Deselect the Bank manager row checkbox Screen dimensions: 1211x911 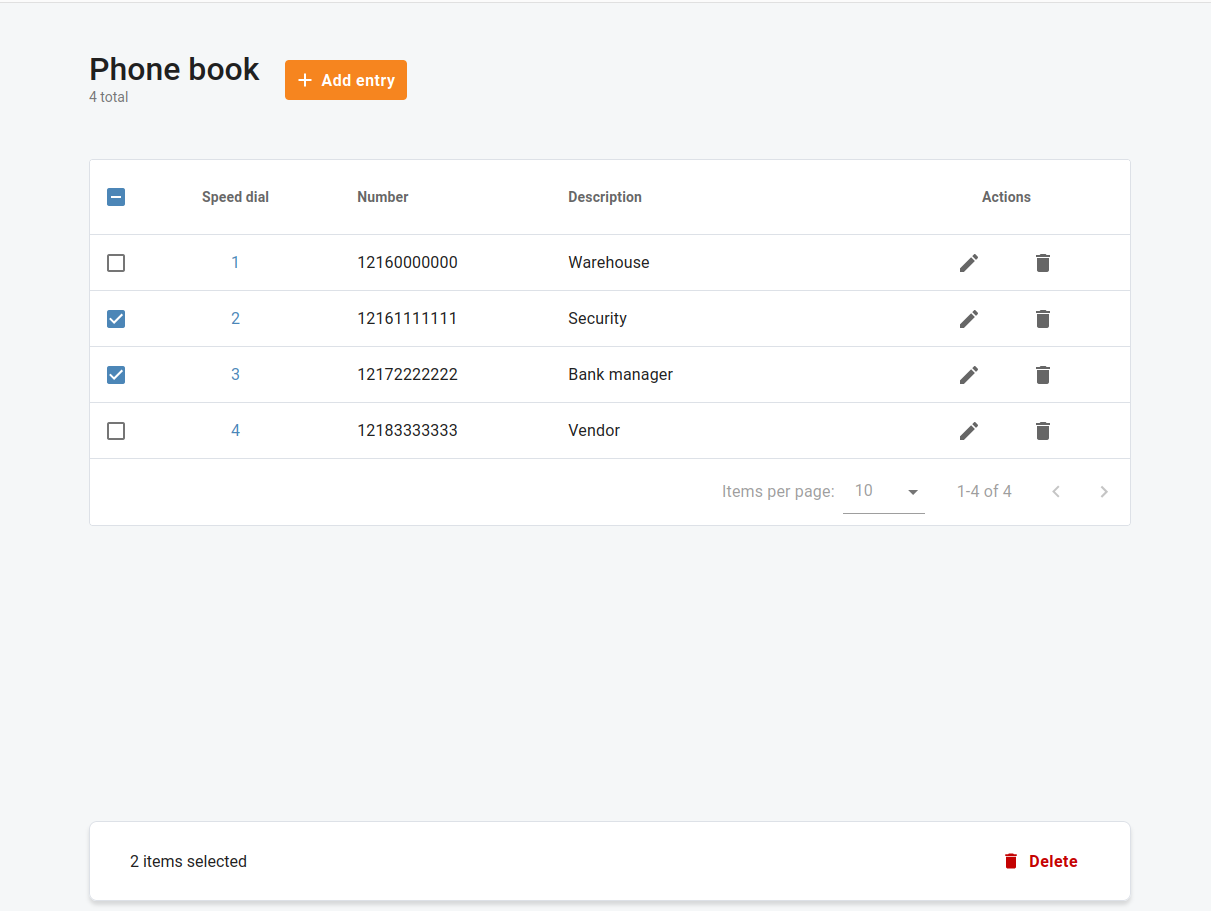pyautogui.click(x=116, y=375)
